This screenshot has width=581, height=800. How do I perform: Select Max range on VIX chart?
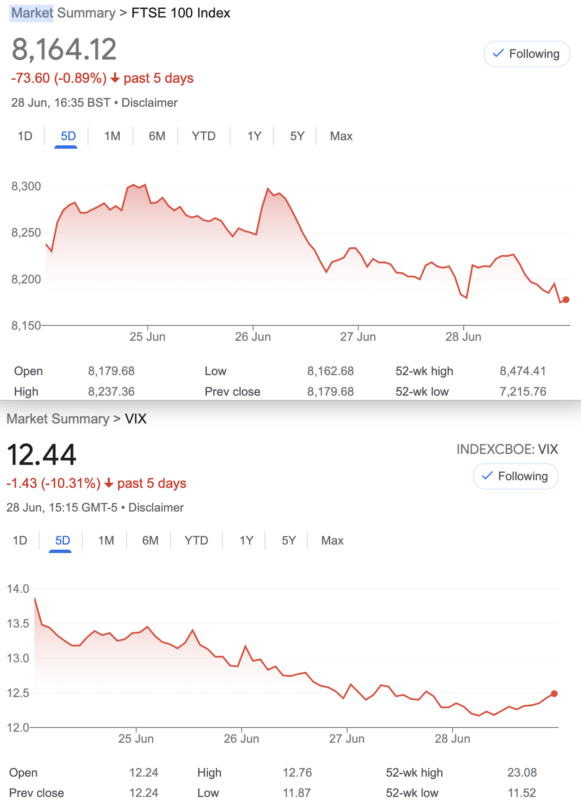[x=332, y=540]
